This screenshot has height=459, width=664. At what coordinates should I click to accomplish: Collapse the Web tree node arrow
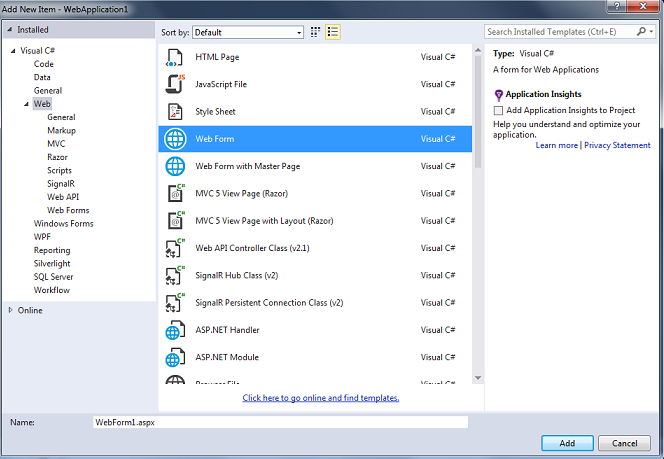(x=27, y=104)
